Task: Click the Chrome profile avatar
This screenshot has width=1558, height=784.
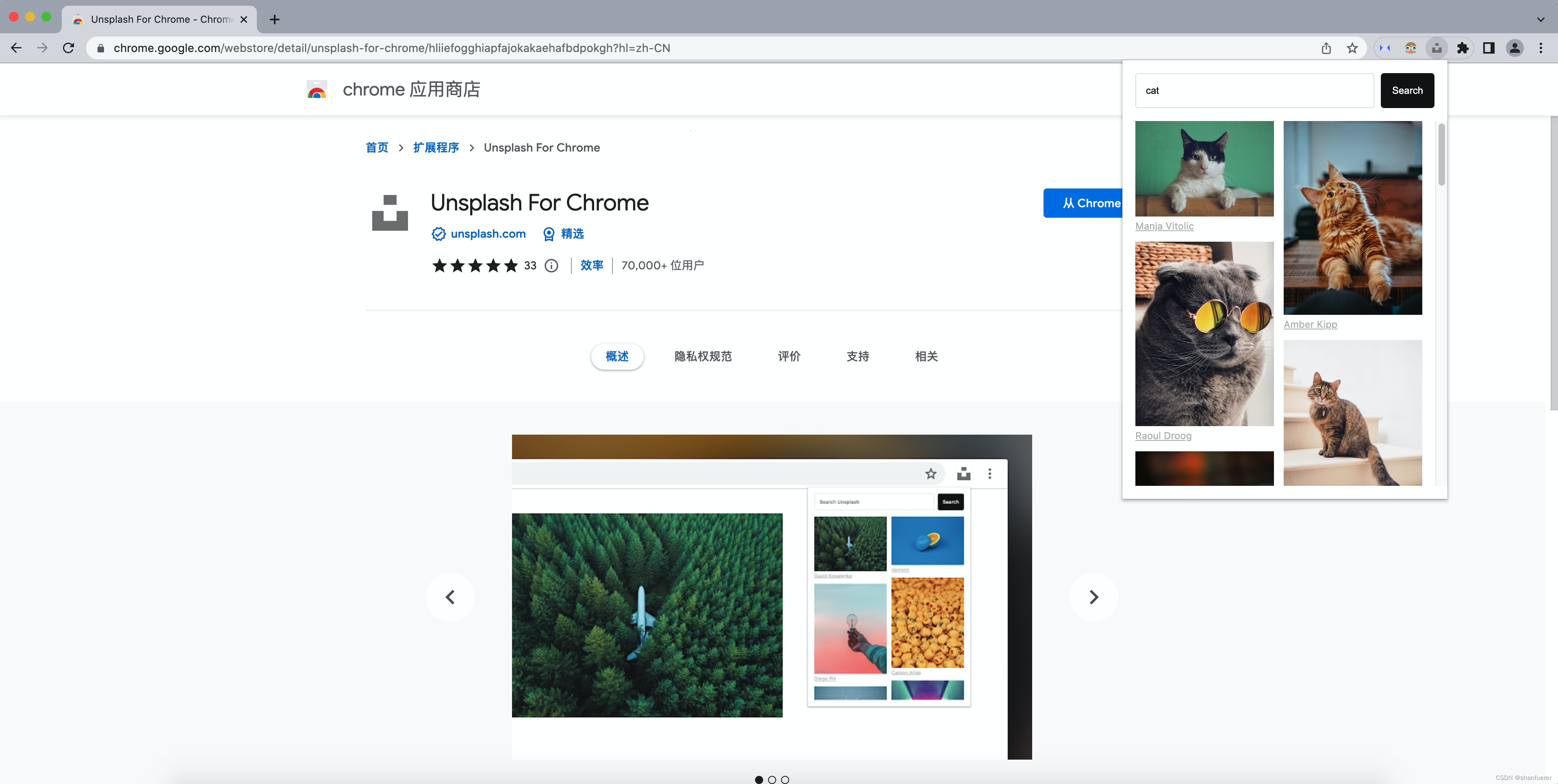Action: (1515, 48)
